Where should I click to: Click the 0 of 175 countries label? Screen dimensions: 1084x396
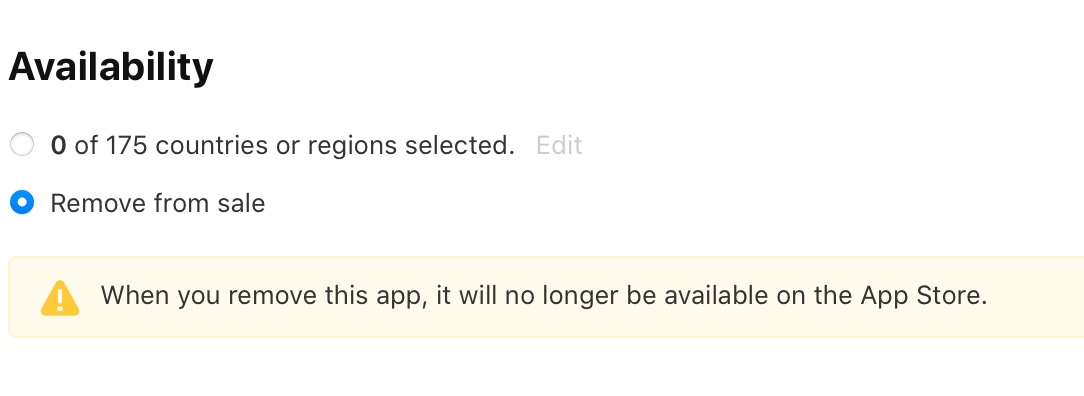[283, 145]
